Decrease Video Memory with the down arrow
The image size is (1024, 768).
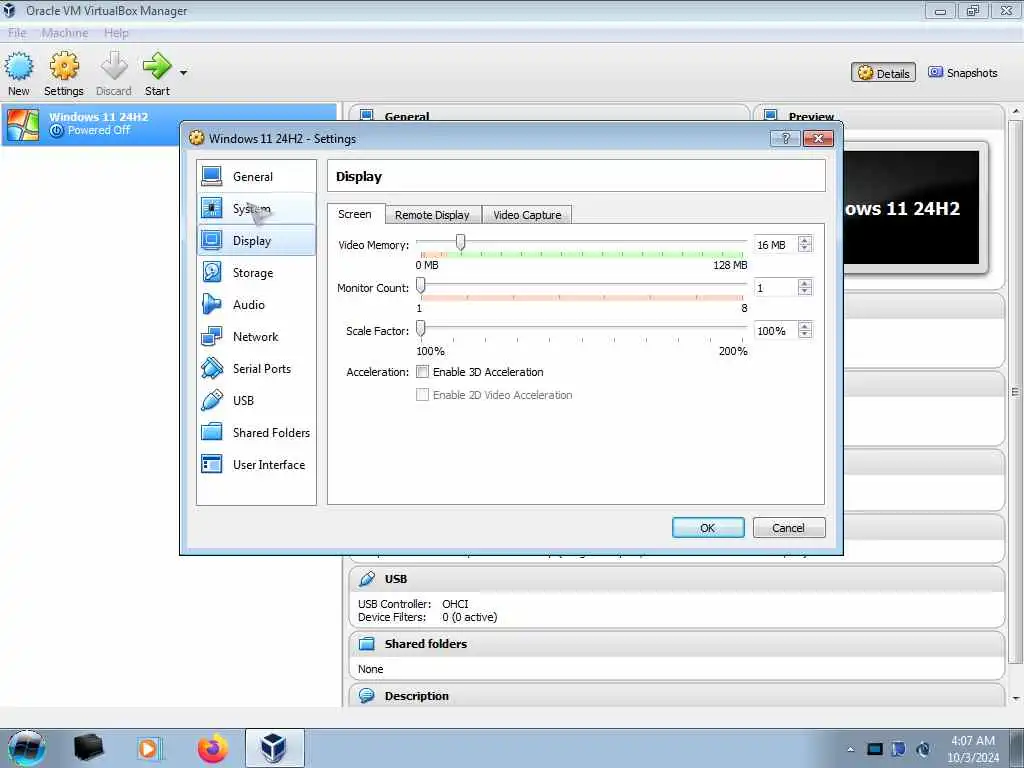[805, 249]
